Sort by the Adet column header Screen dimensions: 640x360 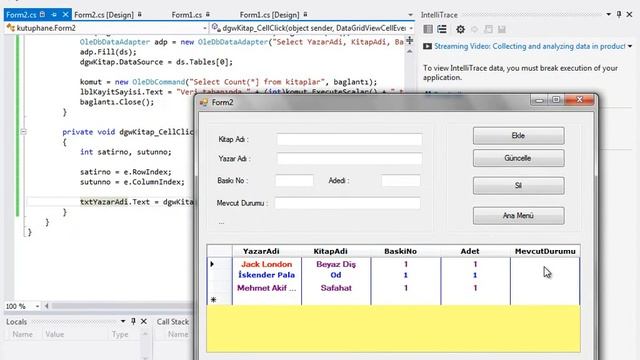tap(476, 251)
